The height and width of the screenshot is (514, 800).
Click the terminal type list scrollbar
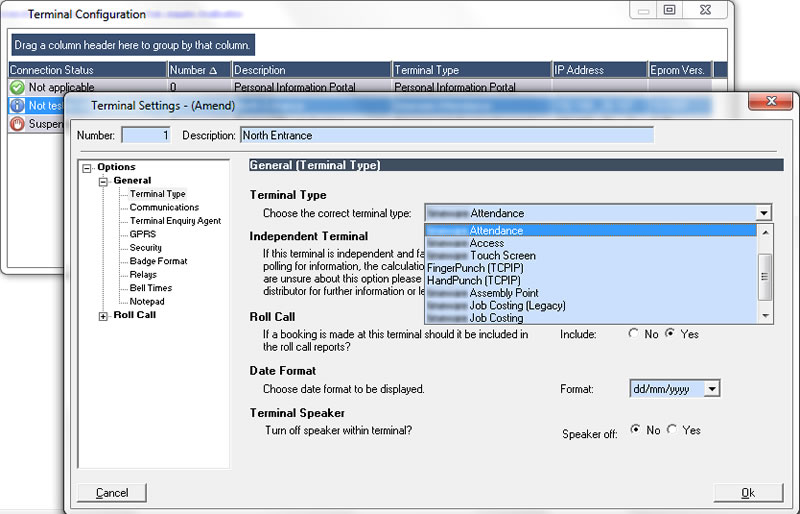(766, 273)
